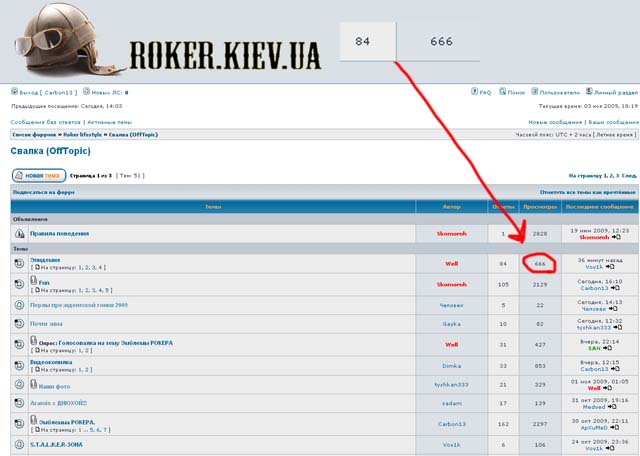
Task: Click the message icon beside Новых ЛС
Action: click(87, 91)
